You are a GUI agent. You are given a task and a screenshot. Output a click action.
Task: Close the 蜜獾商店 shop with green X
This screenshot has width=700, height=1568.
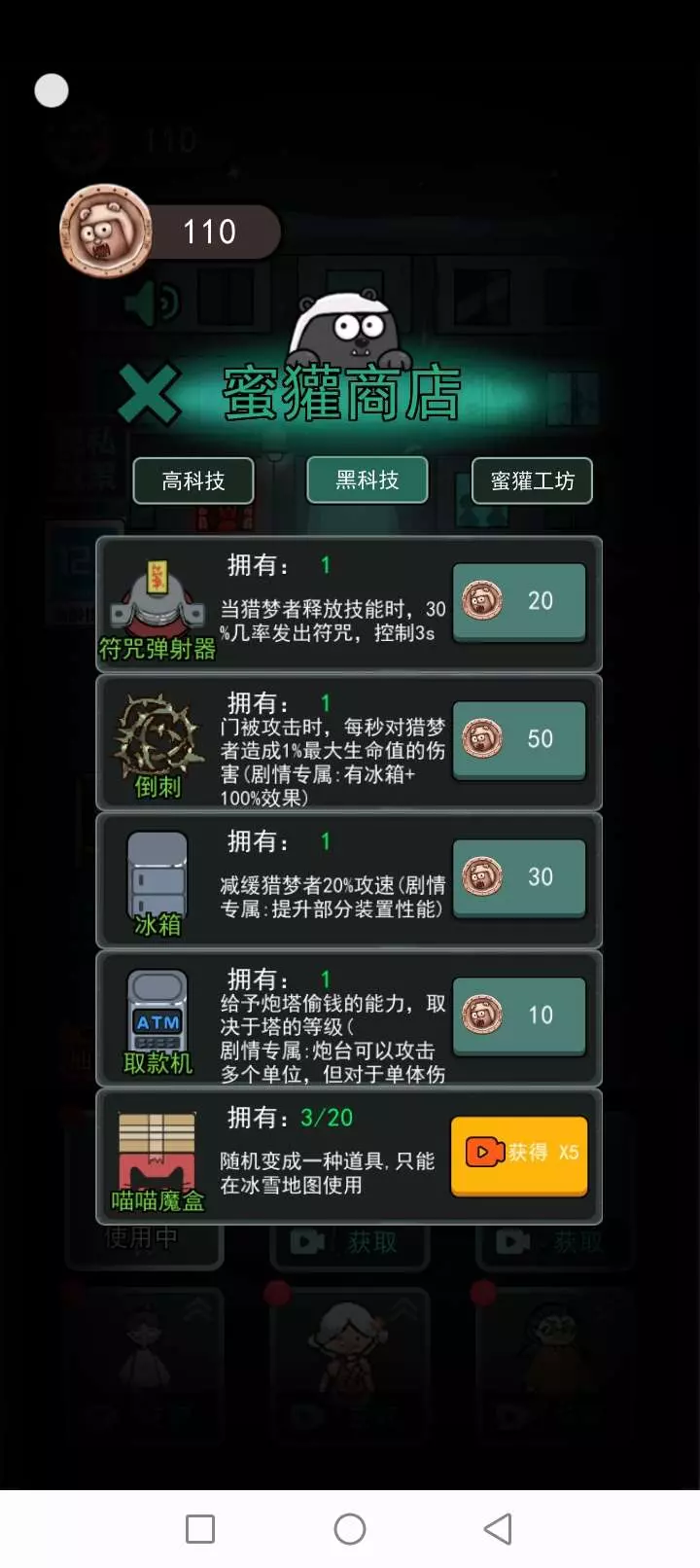pos(150,394)
